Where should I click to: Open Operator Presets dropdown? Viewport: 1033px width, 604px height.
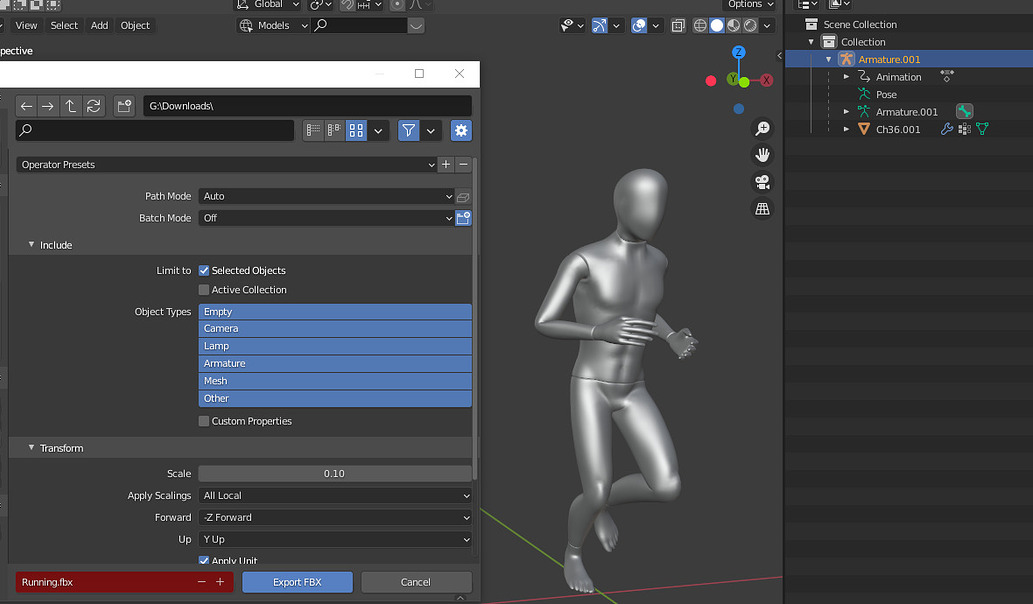coord(227,165)
